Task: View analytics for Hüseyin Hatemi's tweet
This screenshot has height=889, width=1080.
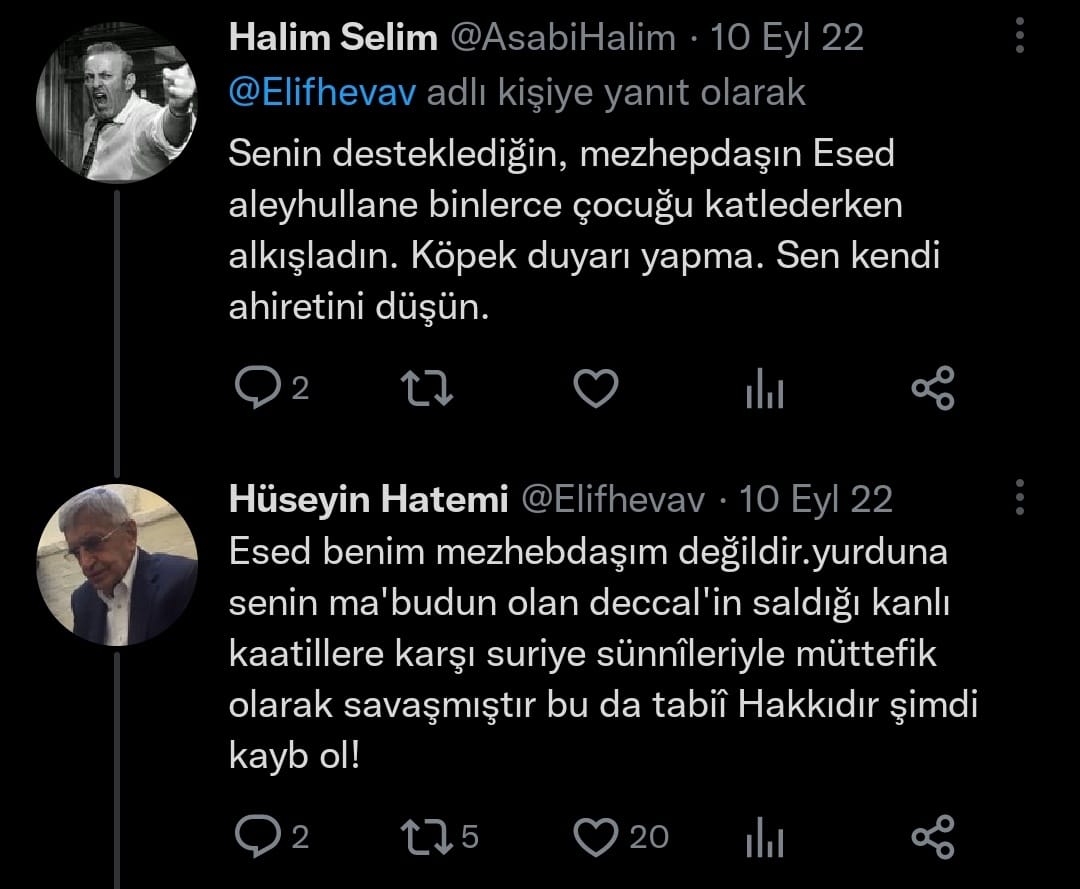Action: 765,838
